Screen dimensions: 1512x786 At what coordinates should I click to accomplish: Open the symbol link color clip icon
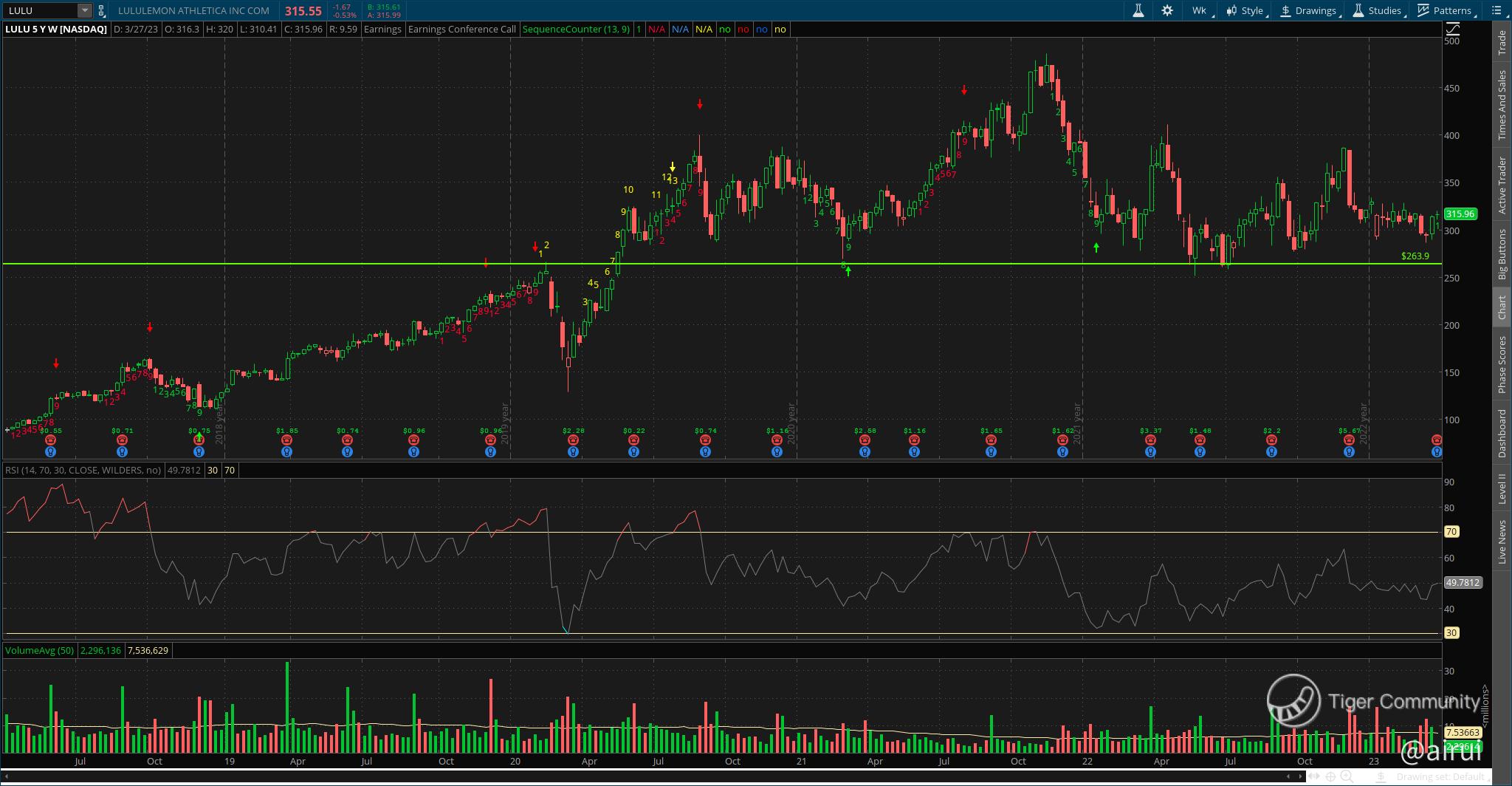pyautogui.click(x=101, y=10)
